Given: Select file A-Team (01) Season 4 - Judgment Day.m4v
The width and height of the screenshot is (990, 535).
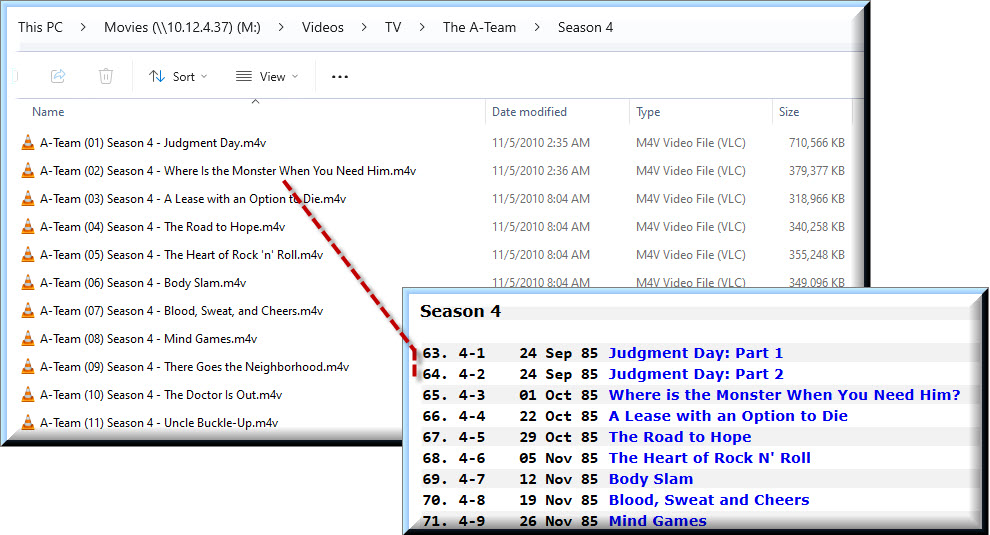Looking at the screenshot, I should 153,143.
